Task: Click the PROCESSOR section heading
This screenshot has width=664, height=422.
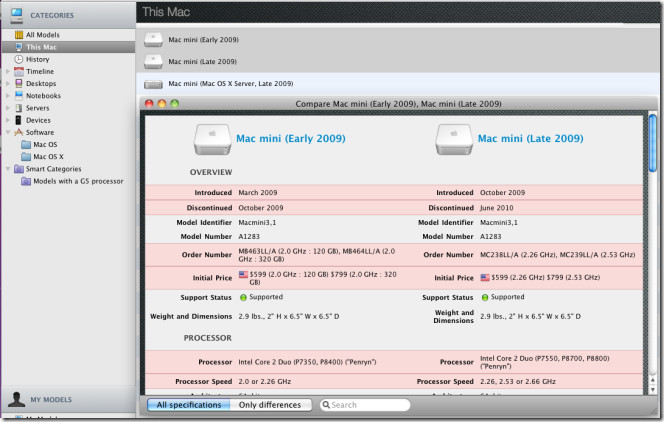Action: [208, 338]
